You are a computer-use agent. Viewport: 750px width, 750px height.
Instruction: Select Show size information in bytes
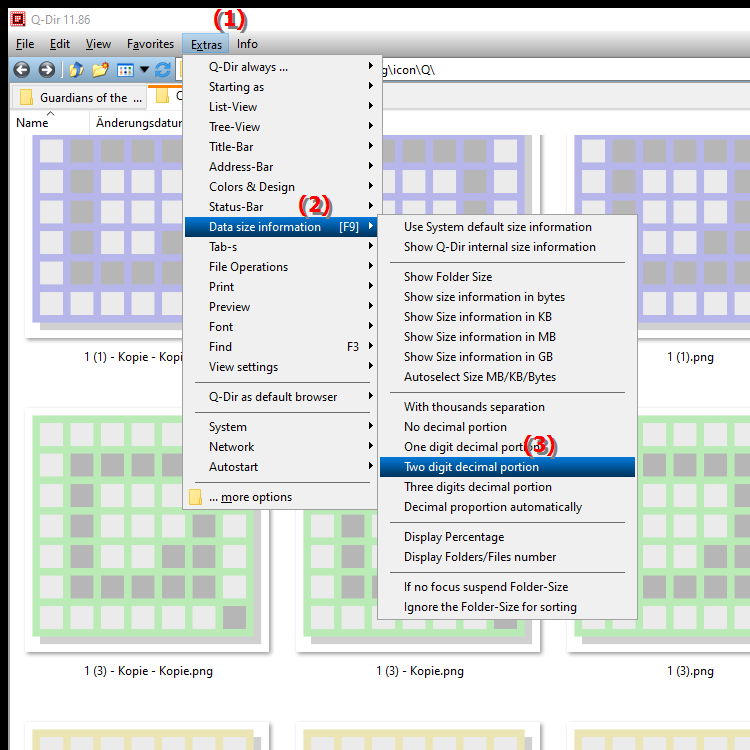tap(507, 297)
